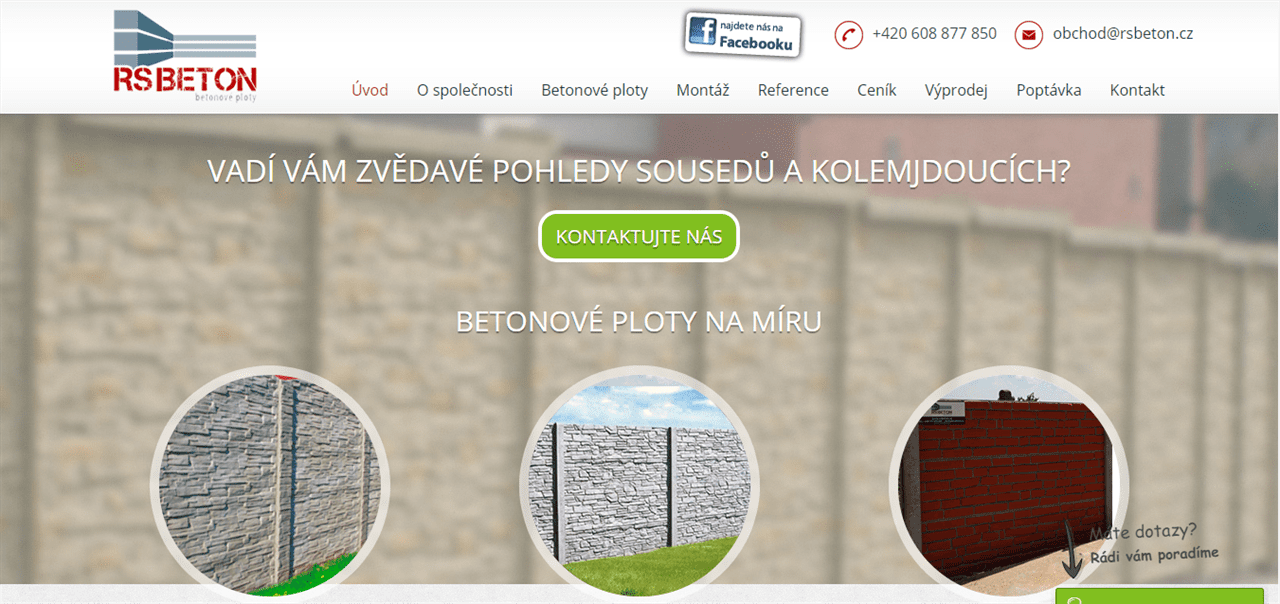Go to Poptávka form page
The height and width of the screenshot is (604, 1280).
click(1049, 90)
